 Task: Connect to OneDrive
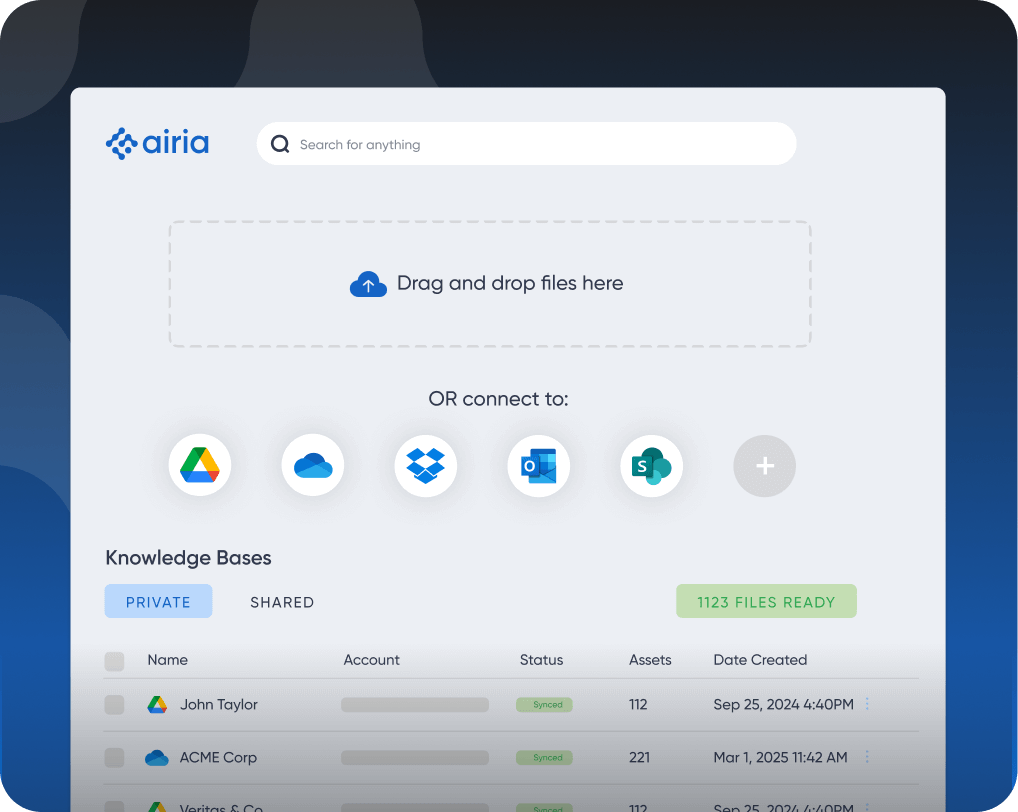point(313,465)
